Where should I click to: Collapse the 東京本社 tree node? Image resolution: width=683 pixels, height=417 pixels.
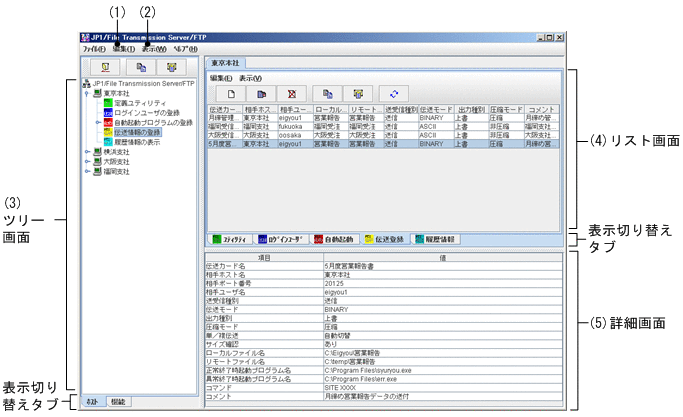coord(87,94)
